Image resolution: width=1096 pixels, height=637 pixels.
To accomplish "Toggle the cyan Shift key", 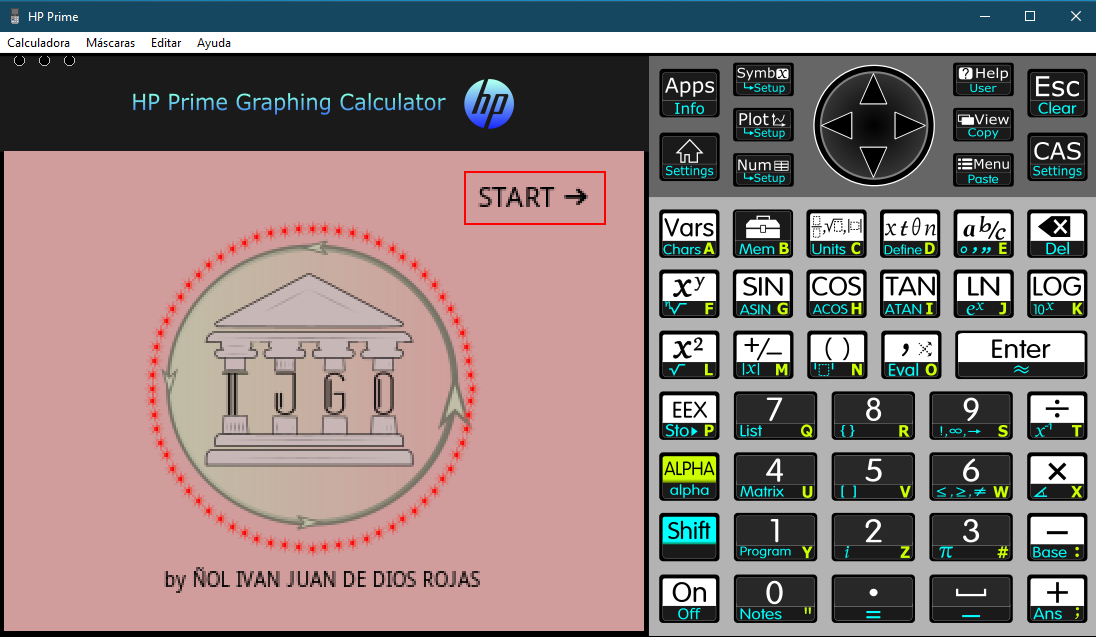I will pos(689,537).
